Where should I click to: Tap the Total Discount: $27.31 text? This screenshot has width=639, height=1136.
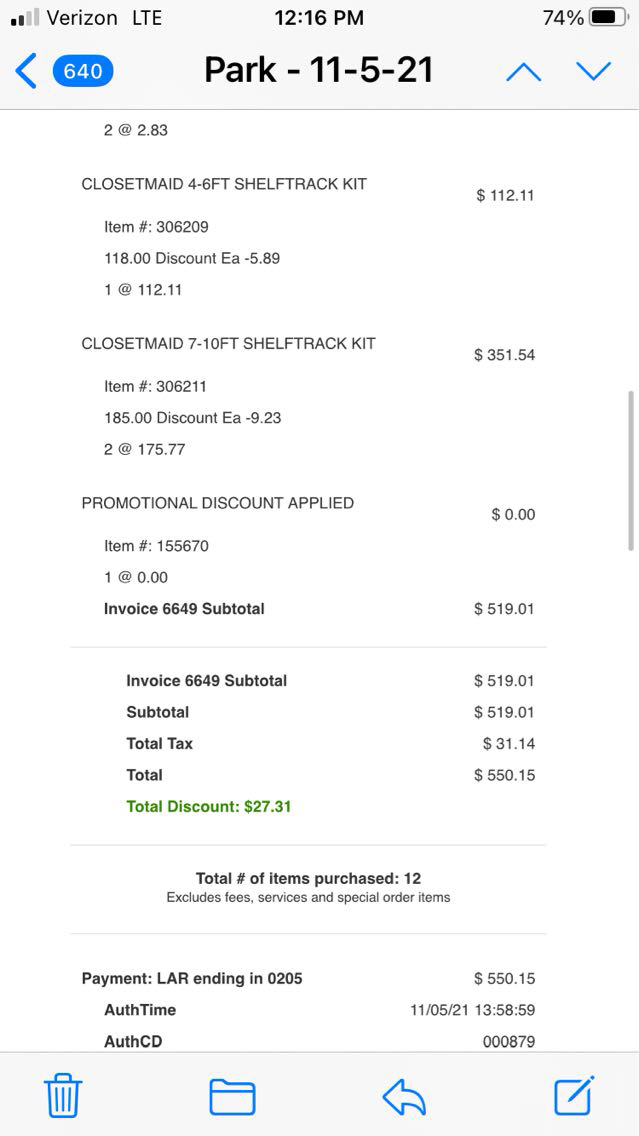[x=209, y=806]
